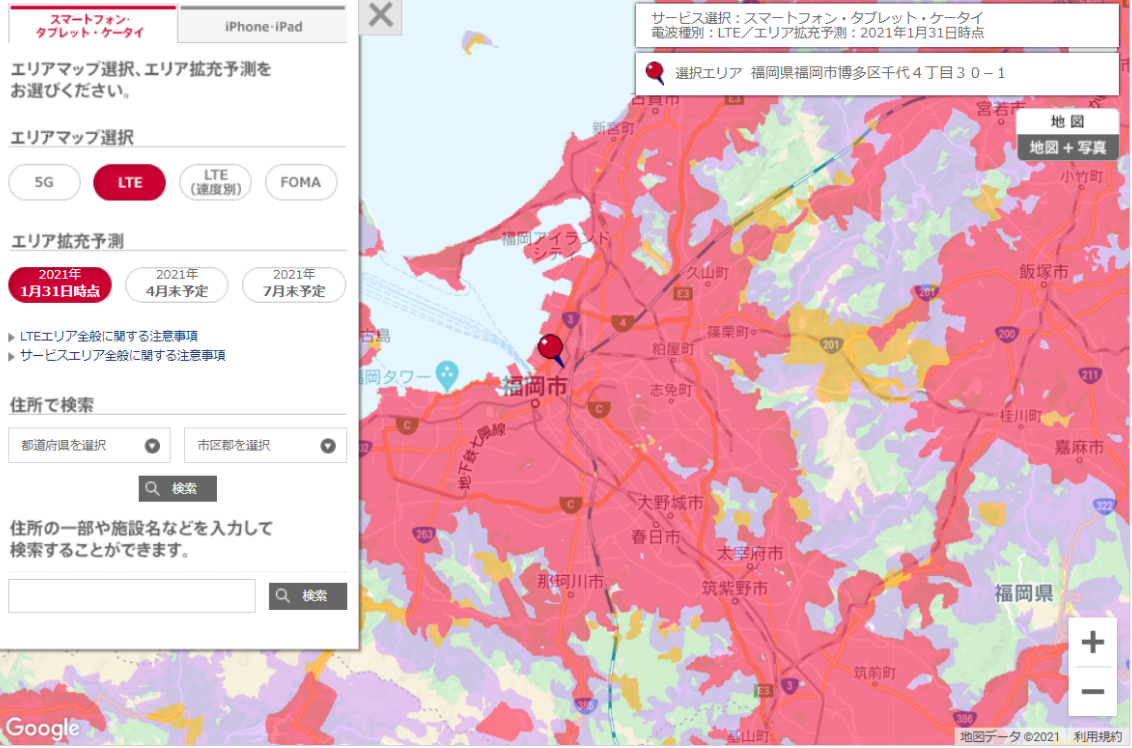Screen dimensions: 1132x748
Task: Select the FOMA area map
Action: (301, 183)
